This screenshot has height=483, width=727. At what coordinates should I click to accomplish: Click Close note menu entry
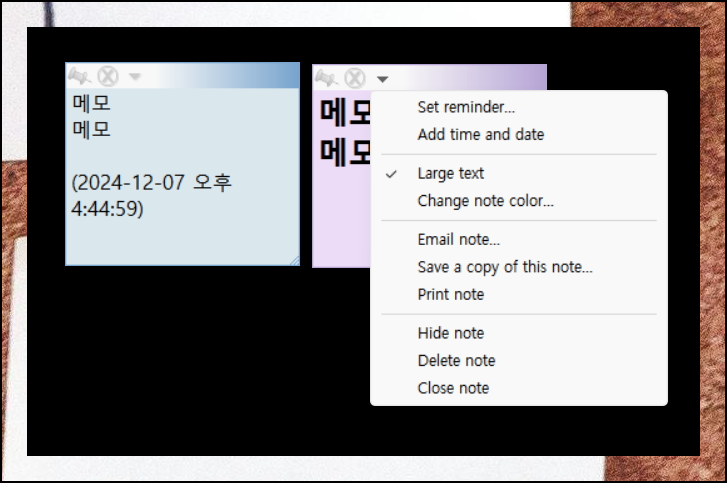519,388
